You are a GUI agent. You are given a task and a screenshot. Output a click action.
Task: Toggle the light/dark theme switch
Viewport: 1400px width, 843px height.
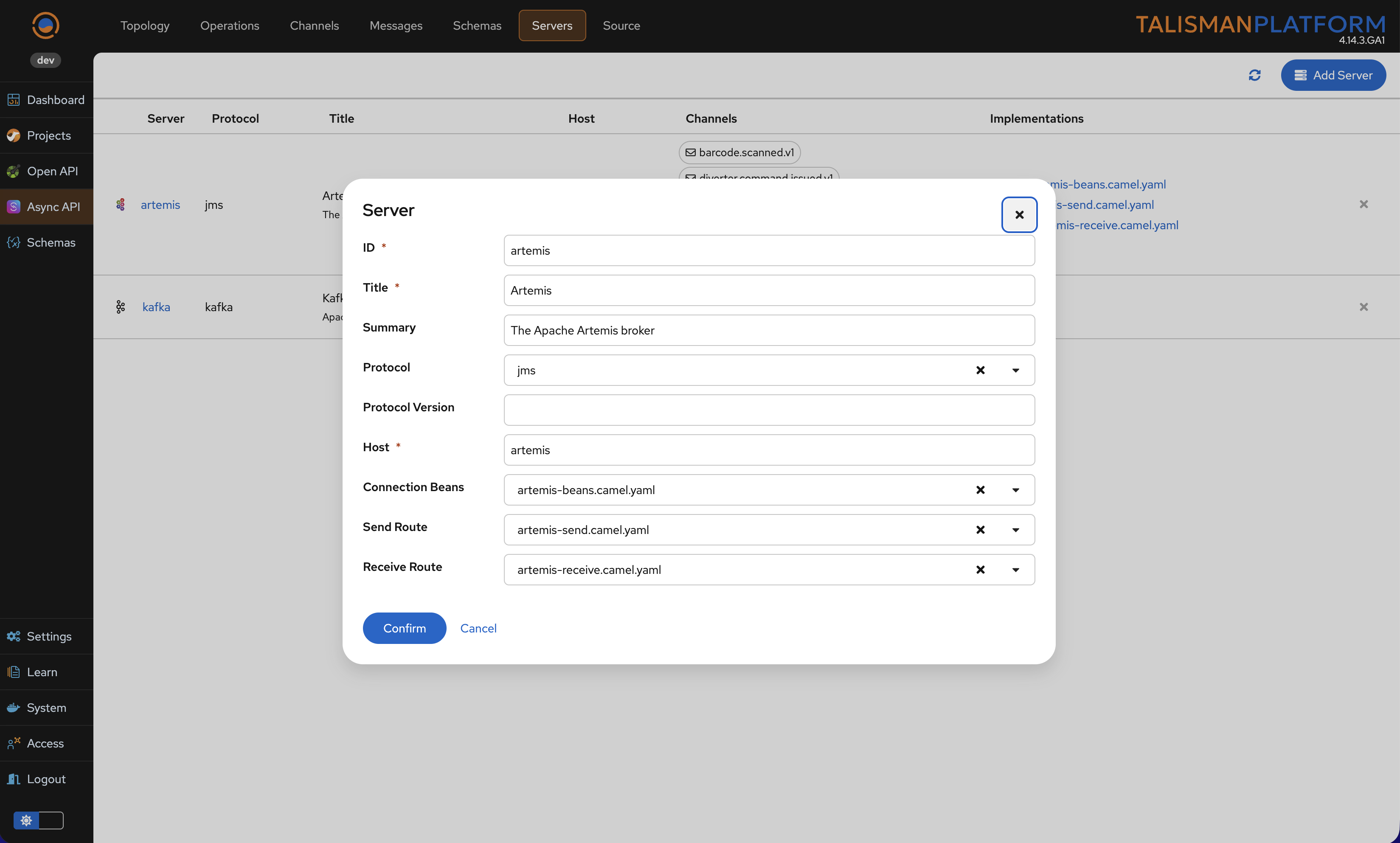pos(38,820)
